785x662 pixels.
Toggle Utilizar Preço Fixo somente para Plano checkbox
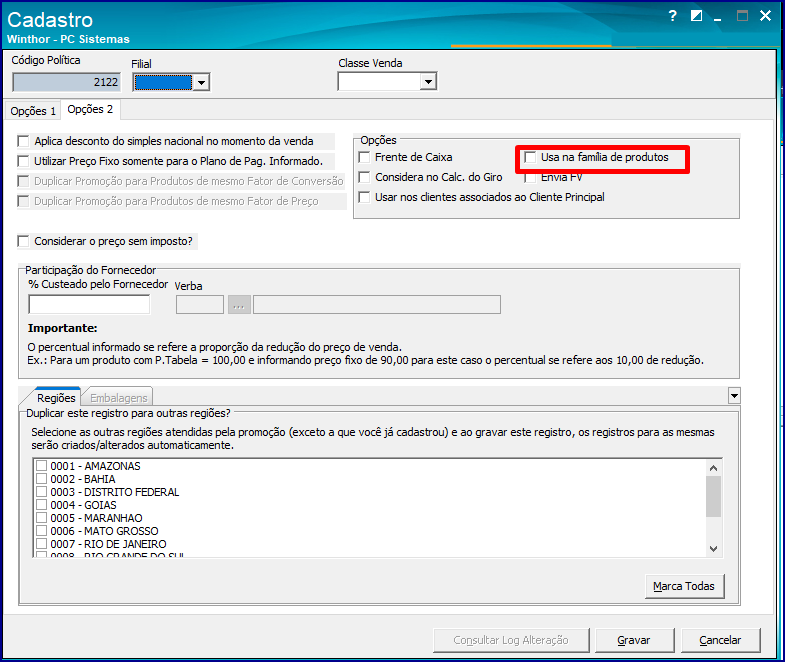tap(23, 161)
